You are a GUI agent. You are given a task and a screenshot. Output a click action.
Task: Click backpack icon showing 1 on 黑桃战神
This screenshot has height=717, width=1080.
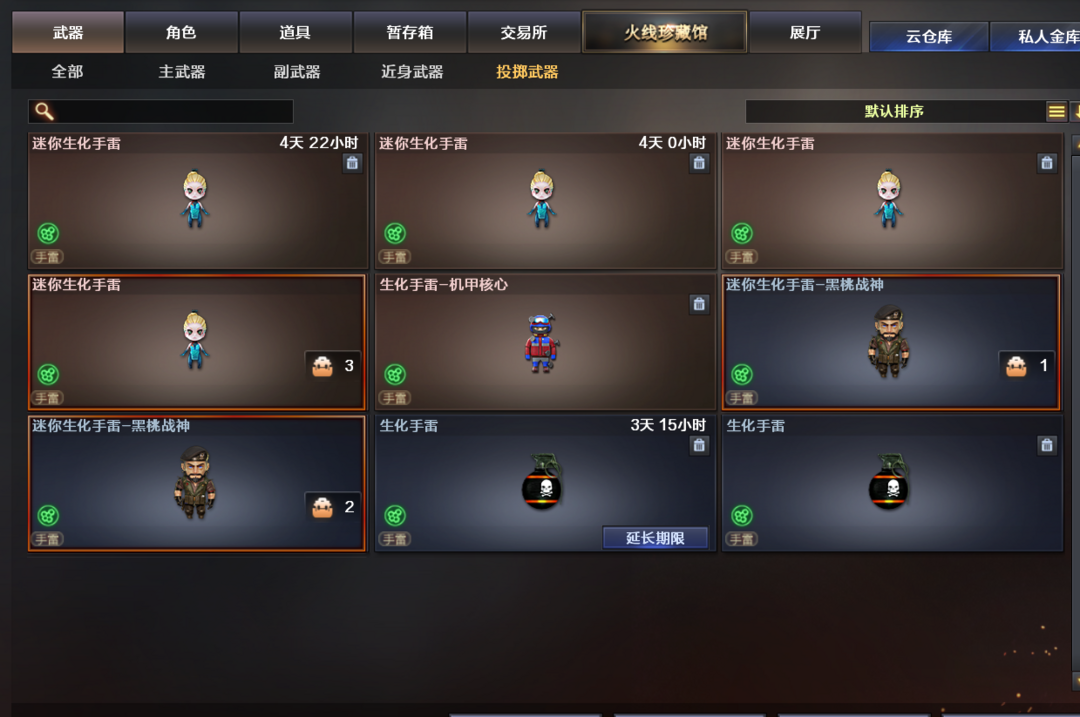tap(1016, 366)
